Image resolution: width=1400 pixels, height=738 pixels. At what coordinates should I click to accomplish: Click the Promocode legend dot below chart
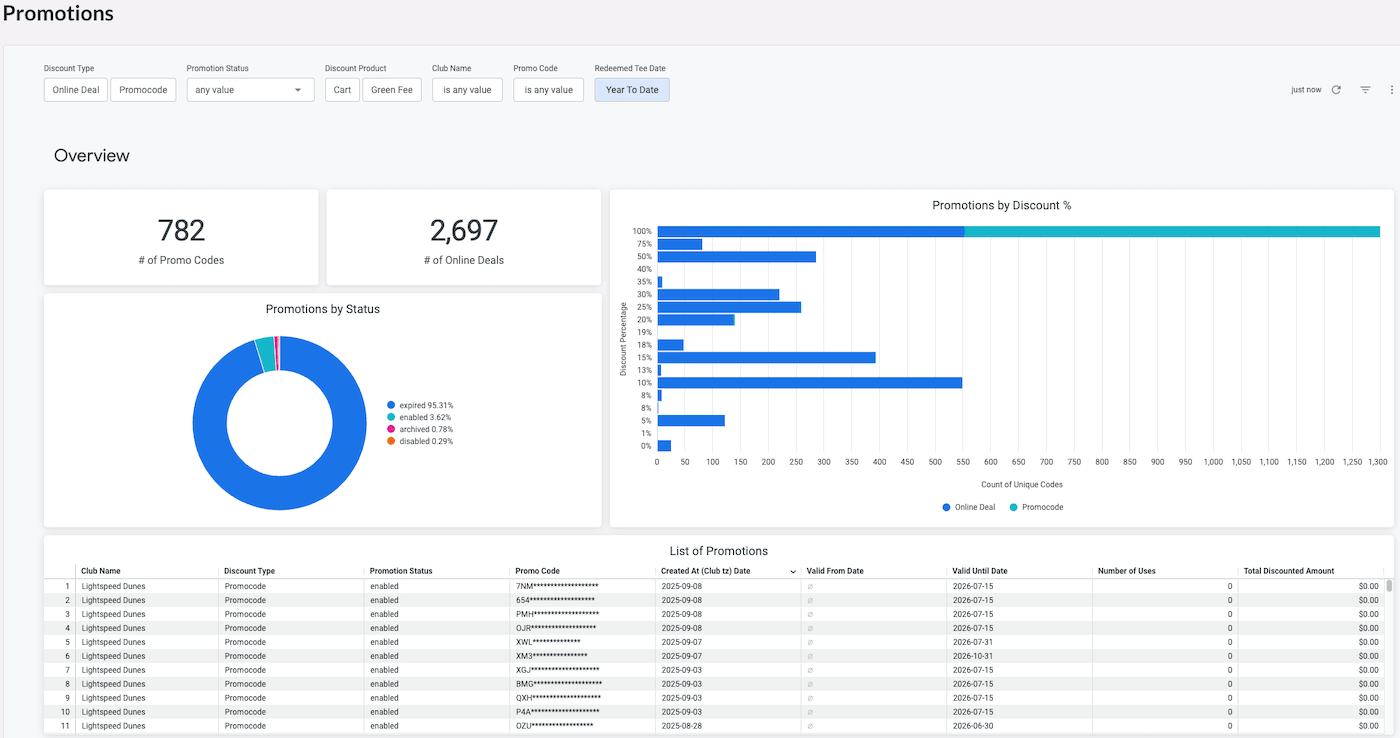click(1013, 508)
